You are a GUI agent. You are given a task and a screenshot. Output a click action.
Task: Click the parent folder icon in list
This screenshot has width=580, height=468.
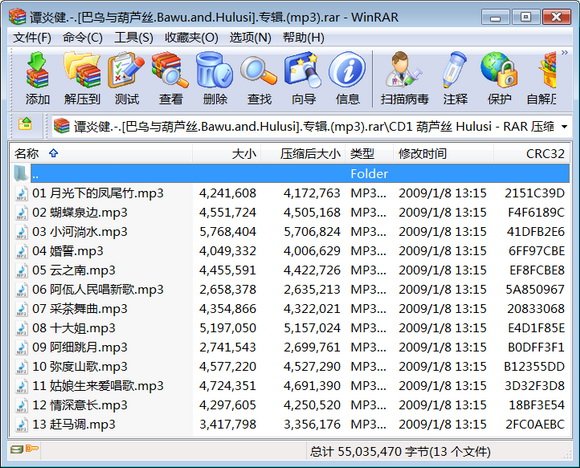tap(21, 173)
